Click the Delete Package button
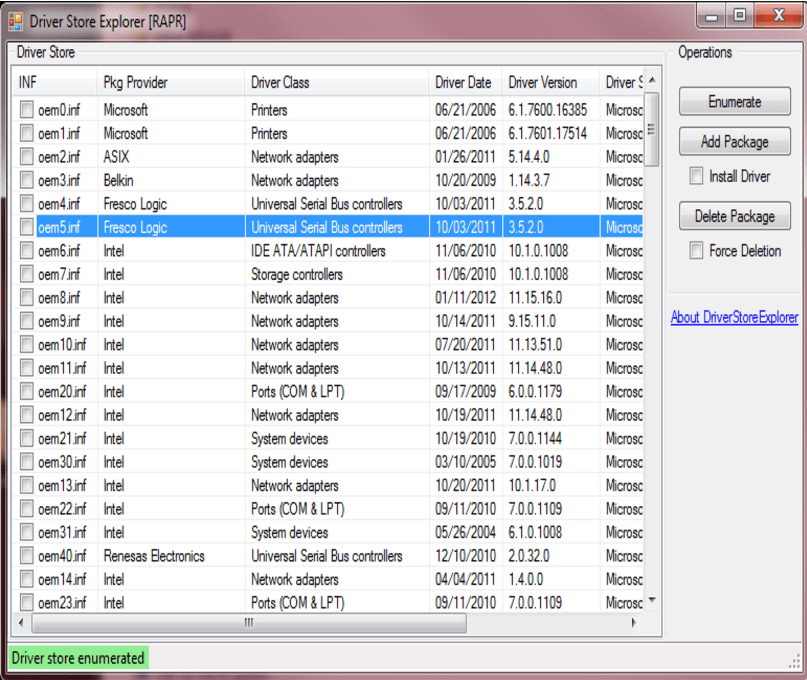Image resolution: width=807 pixels, height=680 pixels. tap(734, 216)
